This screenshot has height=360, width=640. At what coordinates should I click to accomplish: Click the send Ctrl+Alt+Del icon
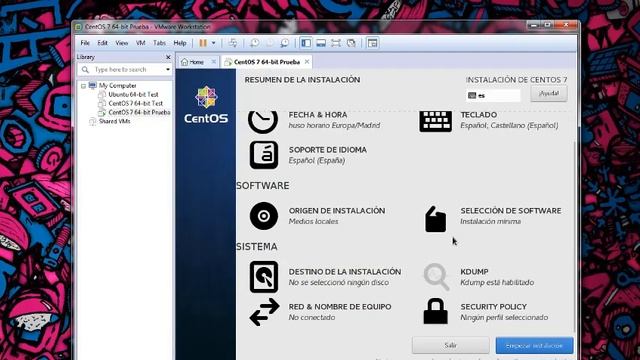tap(233, 43)
